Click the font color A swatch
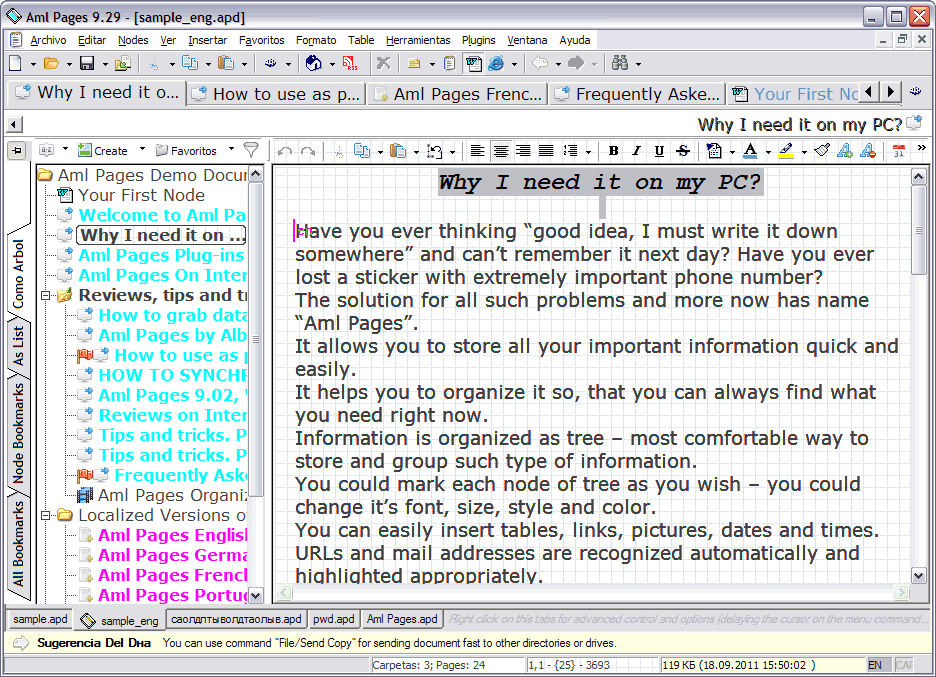 [750, 151]
